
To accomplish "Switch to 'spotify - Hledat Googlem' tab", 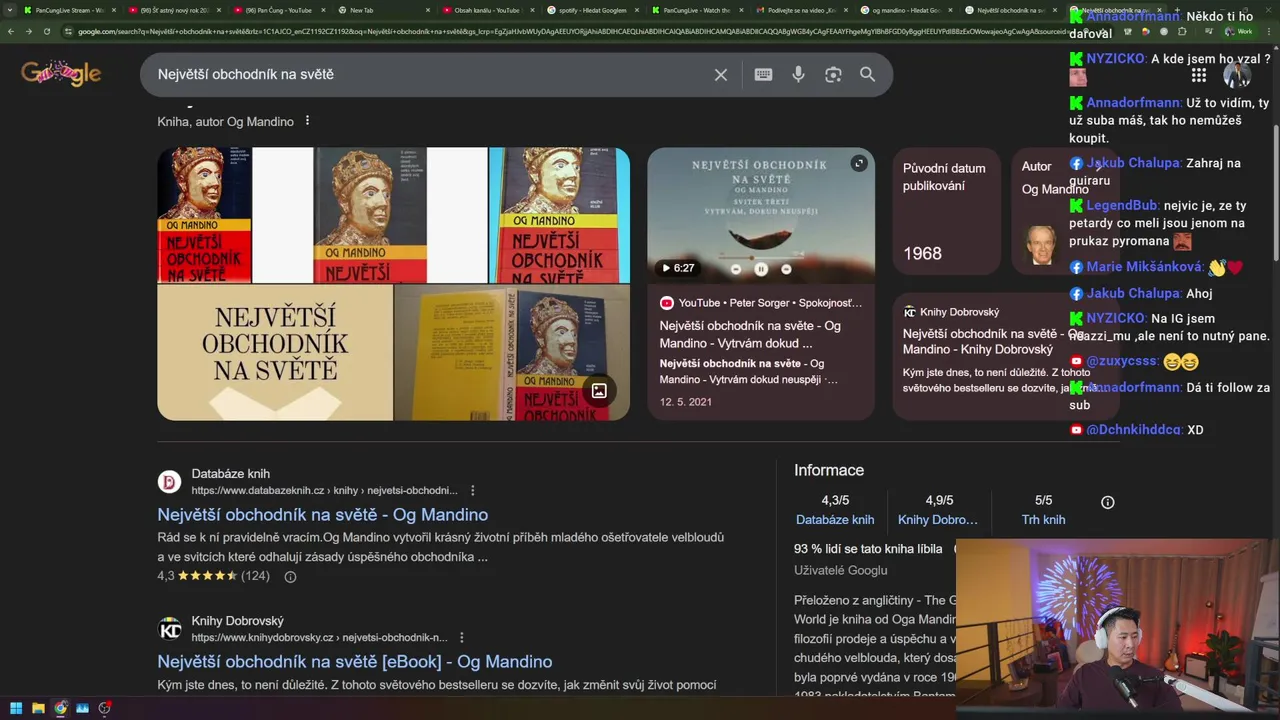I will coord(594,10).
